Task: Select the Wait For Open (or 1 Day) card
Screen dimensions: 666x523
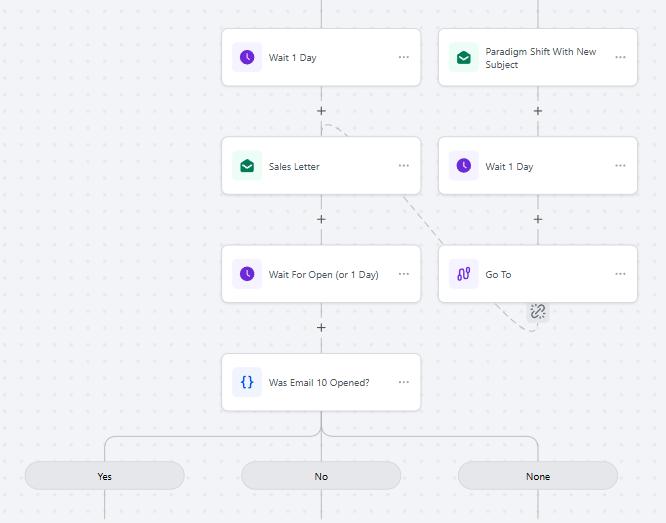Action: [x=321, y=274]
